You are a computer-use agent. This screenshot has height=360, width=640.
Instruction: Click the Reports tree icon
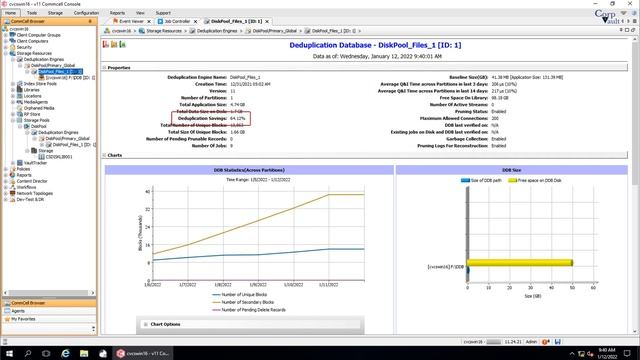(x=13, y=175)
